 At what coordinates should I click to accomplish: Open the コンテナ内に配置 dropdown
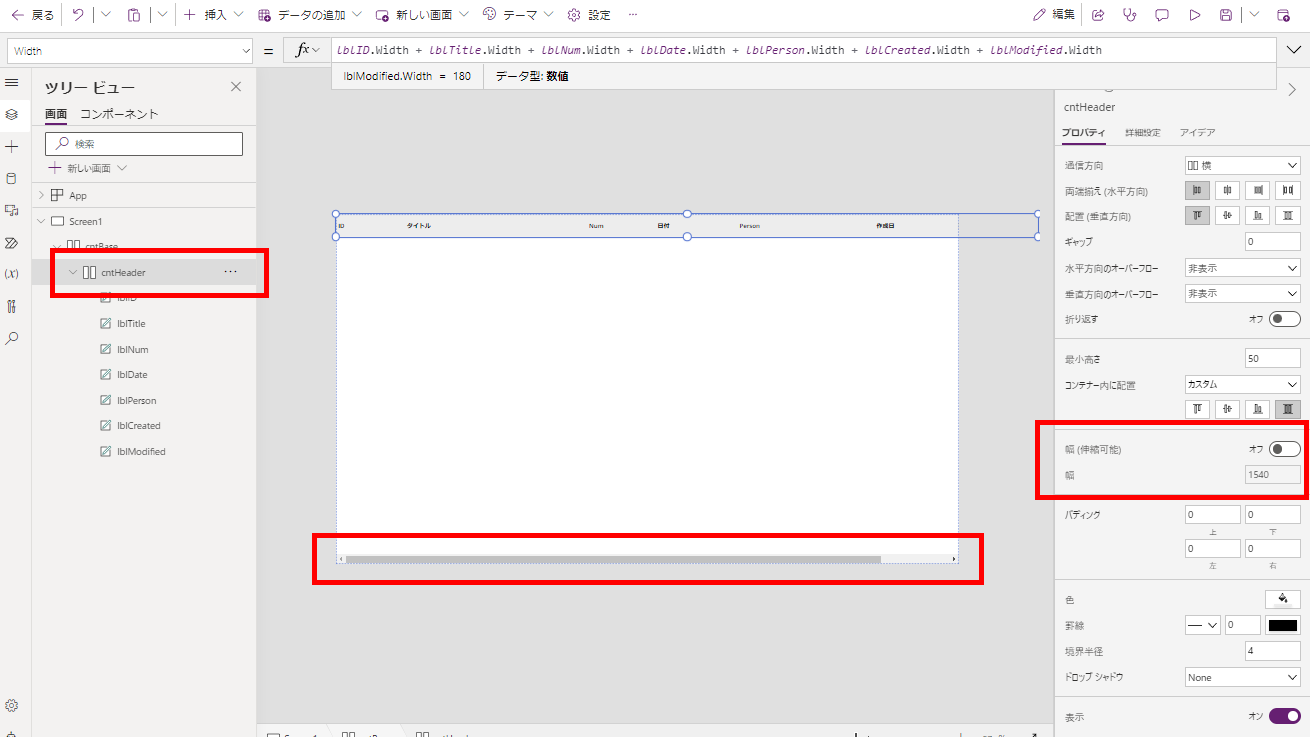click(x=1241, y=384)
